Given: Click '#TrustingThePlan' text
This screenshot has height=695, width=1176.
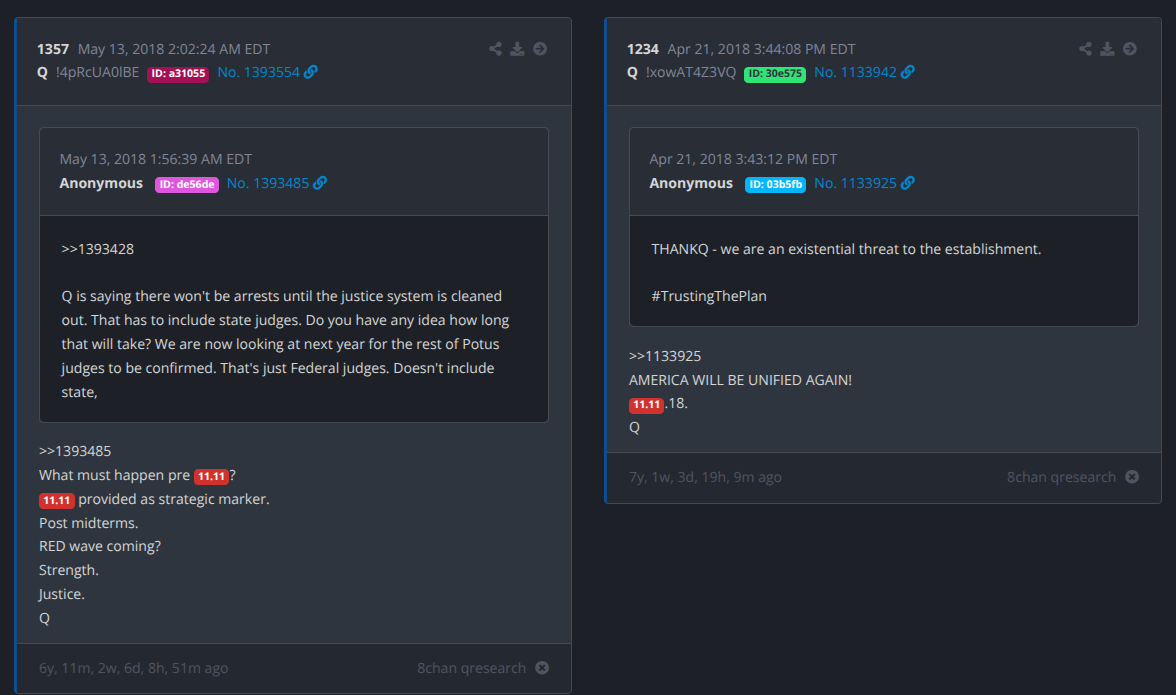Looking at the screenshot, I should pos(709,296).
